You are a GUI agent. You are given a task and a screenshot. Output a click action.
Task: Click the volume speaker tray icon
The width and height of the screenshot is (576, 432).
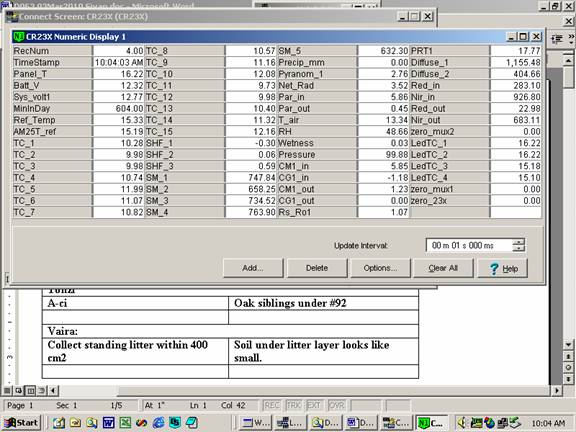(x=462, y=423)
